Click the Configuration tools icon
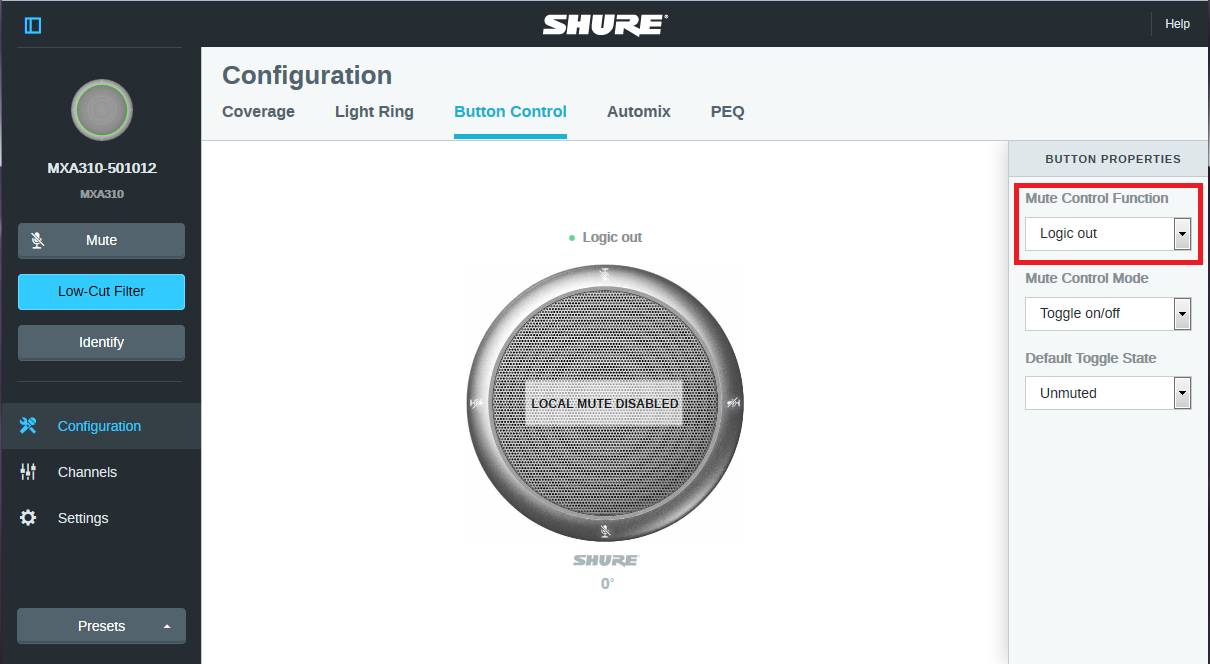The image size is (1210, 664). pyautogui.click(x=28, y=426)
